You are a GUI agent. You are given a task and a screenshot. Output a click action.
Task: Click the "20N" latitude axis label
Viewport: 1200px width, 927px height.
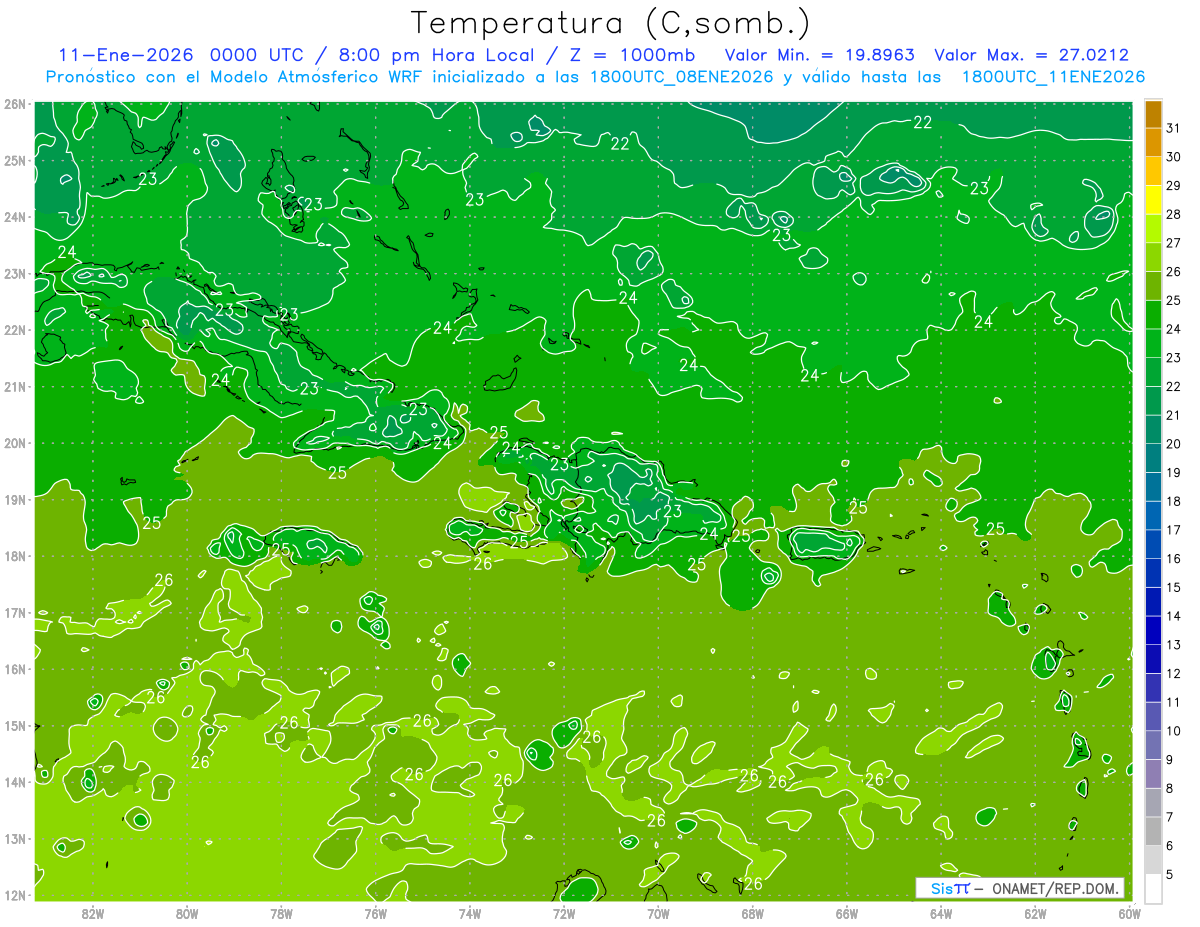[x=15, y=443]
